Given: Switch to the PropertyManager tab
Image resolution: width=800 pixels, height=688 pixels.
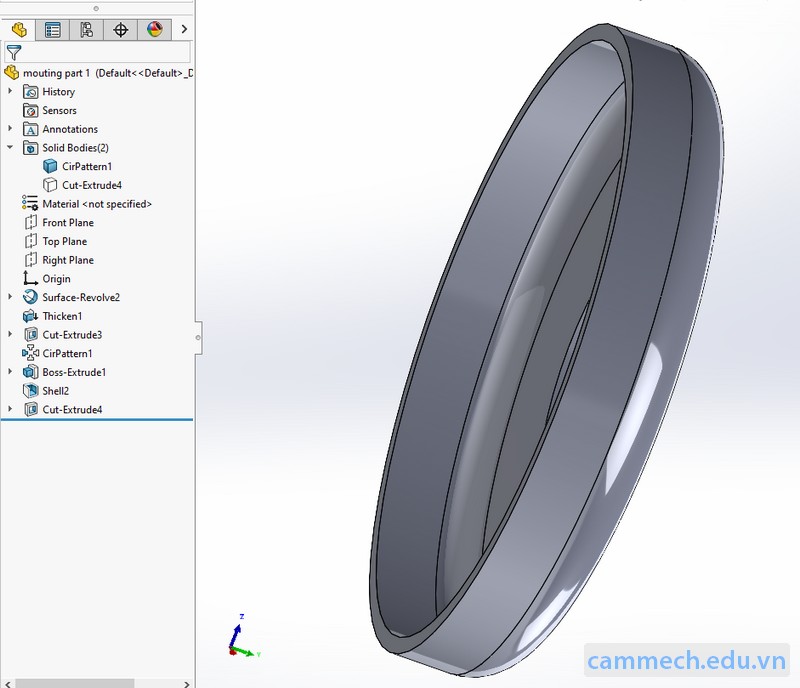Looking at the screenshot, I should [51, 29].
